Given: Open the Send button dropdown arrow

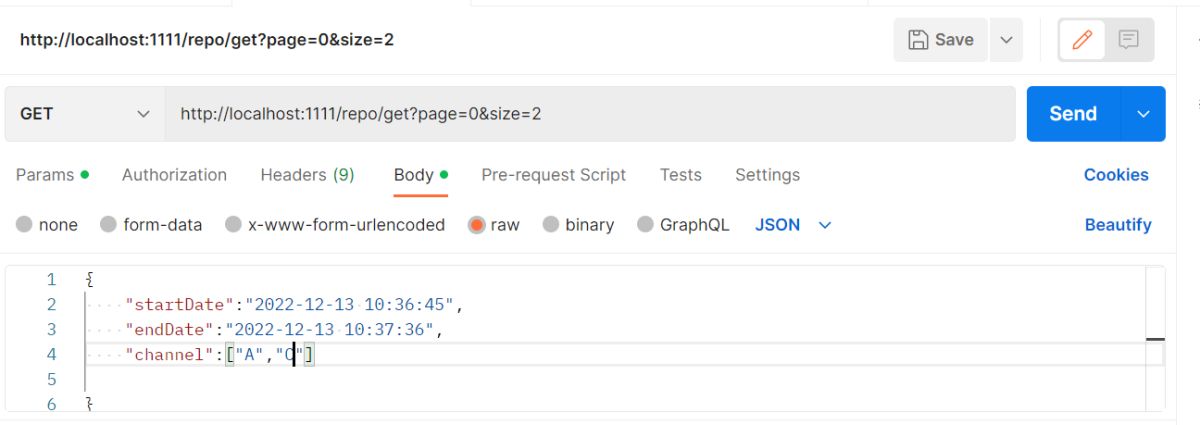Looking at the screenshot, I should [1144, 114].
